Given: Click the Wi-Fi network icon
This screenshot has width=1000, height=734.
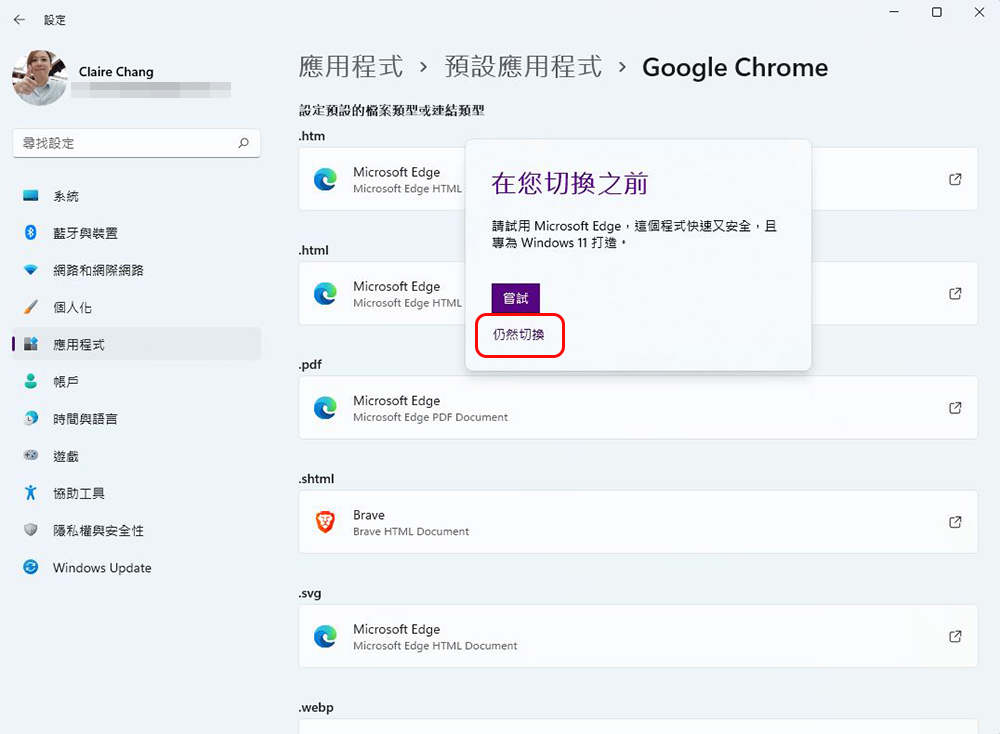Looking at the screenshot, I should [x=31, y=270].
